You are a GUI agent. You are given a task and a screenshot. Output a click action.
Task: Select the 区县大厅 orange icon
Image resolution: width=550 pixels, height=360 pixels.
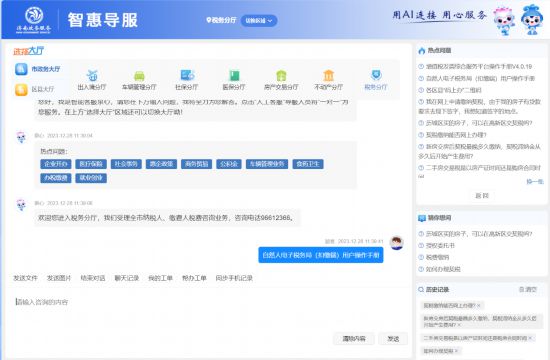[21, 89]
